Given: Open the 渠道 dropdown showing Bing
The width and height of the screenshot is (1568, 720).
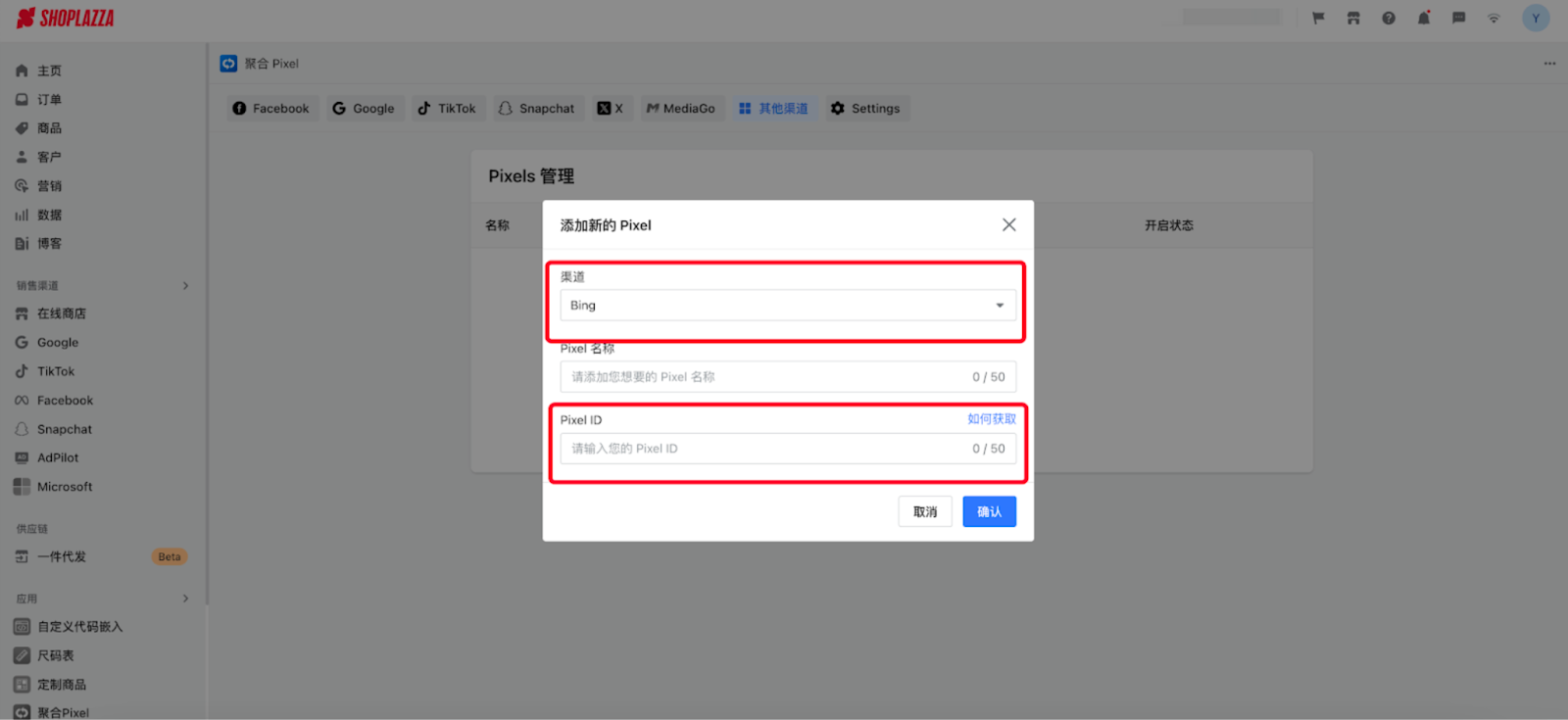Looking at the screenshot, I should tap(788, 306).
